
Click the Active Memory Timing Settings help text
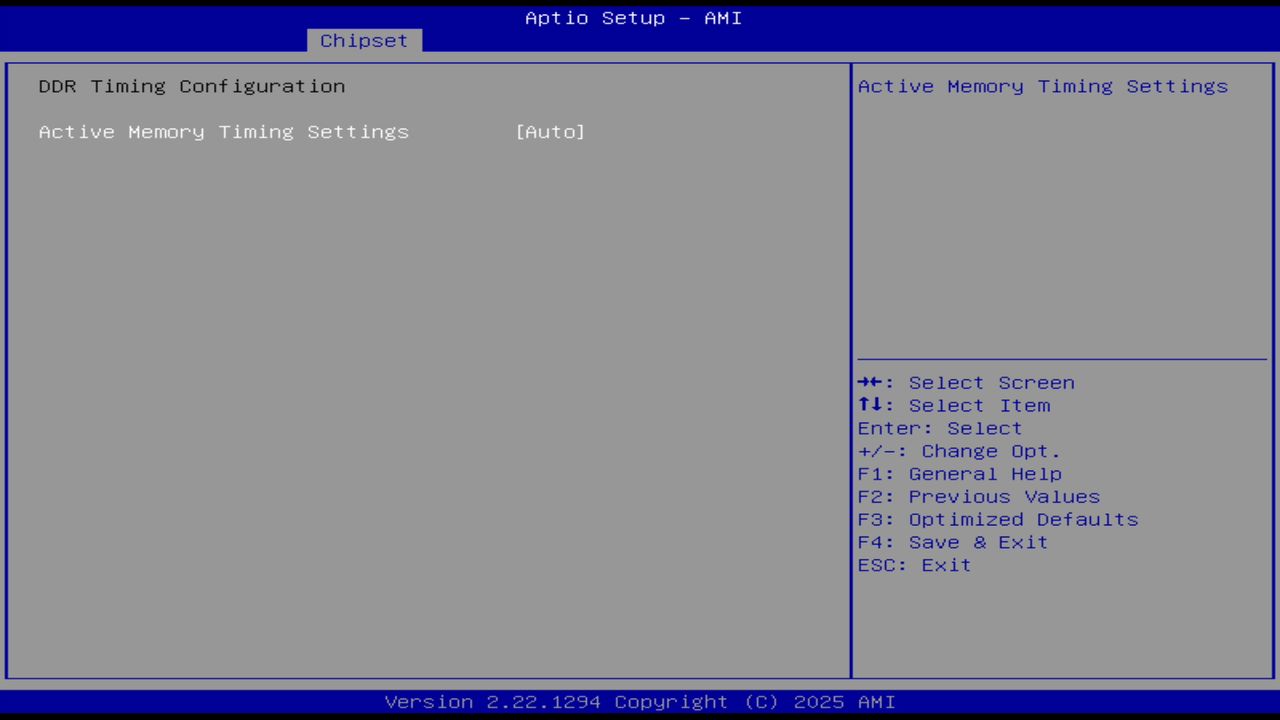tap(1043, 86)
